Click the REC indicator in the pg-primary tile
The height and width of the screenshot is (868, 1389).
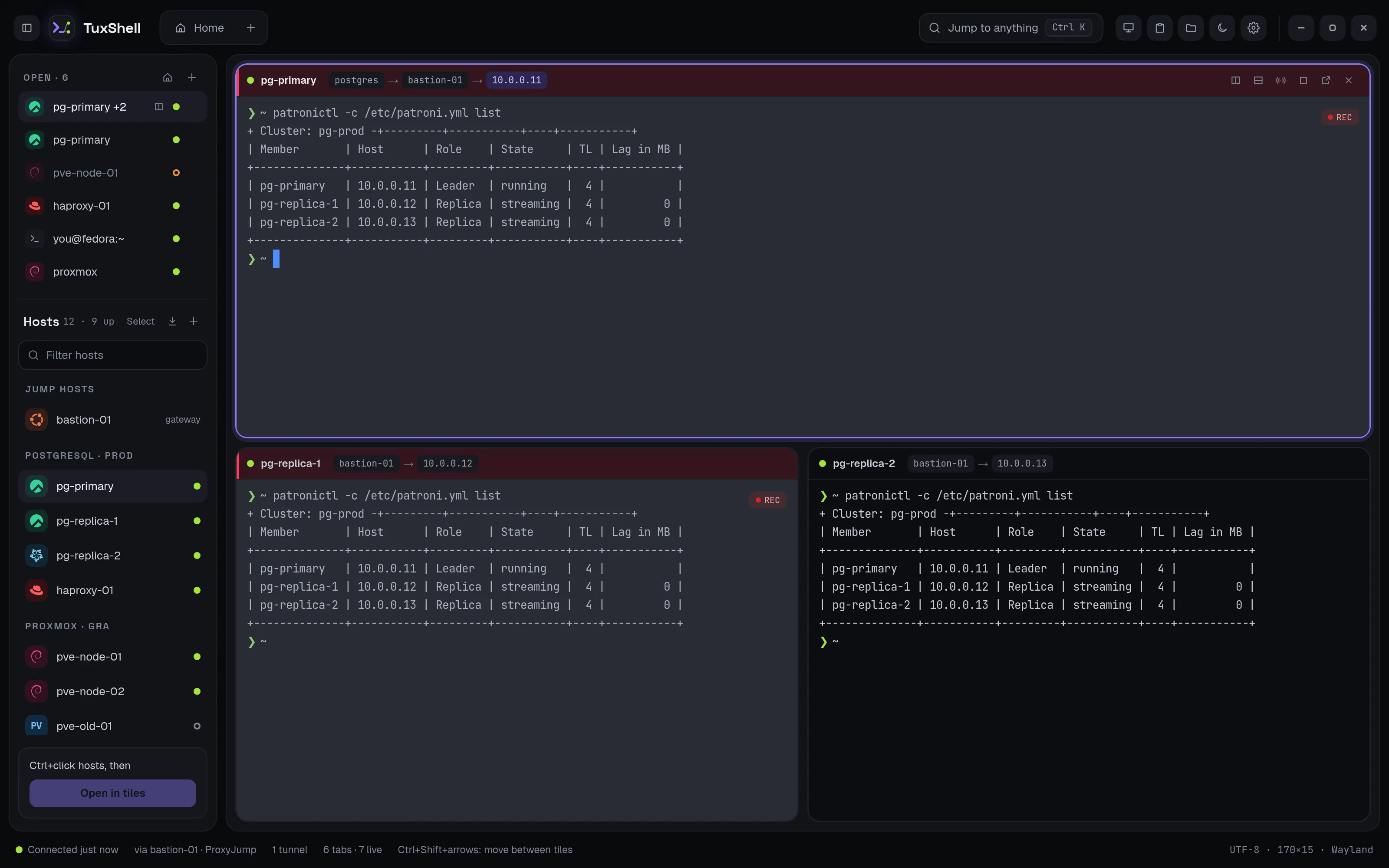point(1340,117)
